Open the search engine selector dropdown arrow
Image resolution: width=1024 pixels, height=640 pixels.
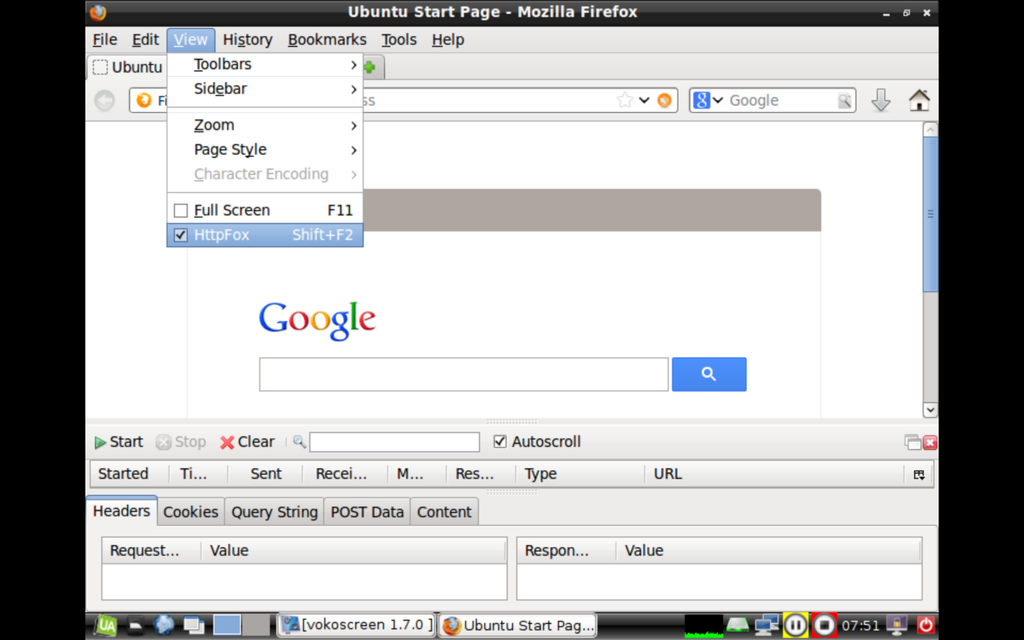click(x=718, y=100)
